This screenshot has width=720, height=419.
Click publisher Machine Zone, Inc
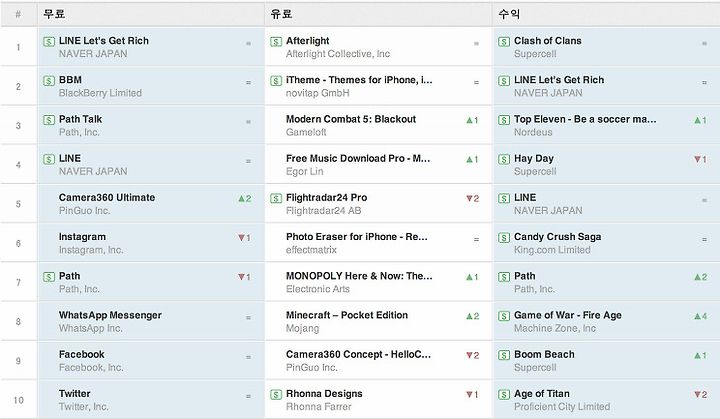click(555, 328)
